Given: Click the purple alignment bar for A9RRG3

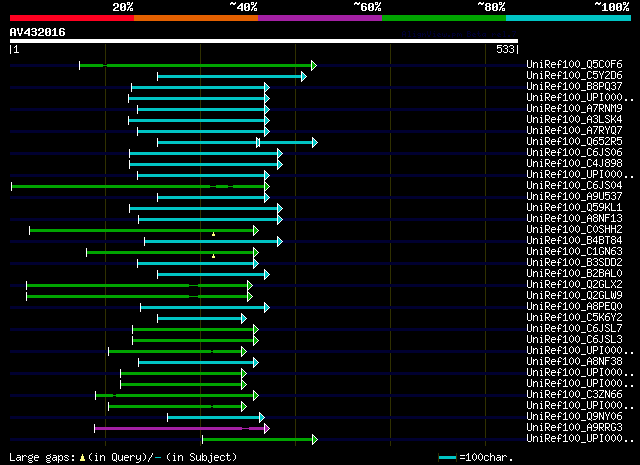Looking at the screenshot, I should coord(182,429).
